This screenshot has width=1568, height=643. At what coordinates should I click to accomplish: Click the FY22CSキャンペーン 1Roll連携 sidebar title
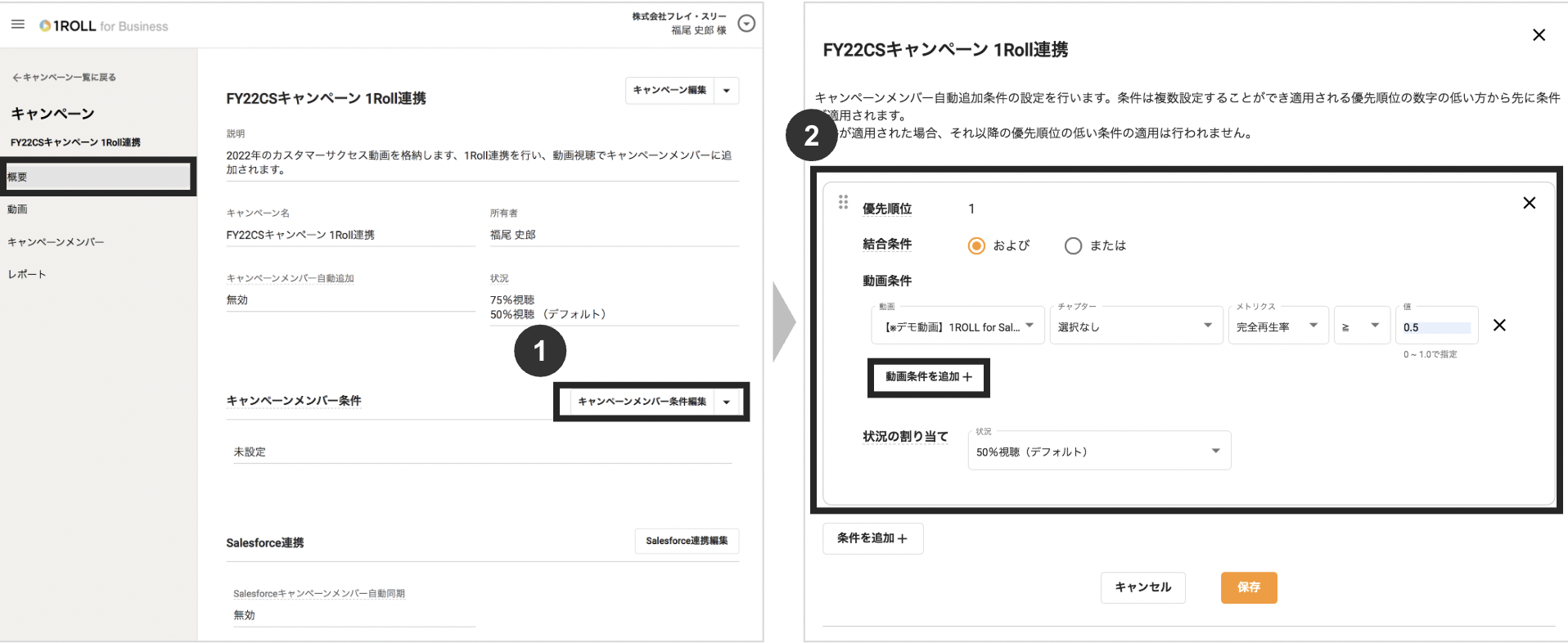(x=75, y=142)
